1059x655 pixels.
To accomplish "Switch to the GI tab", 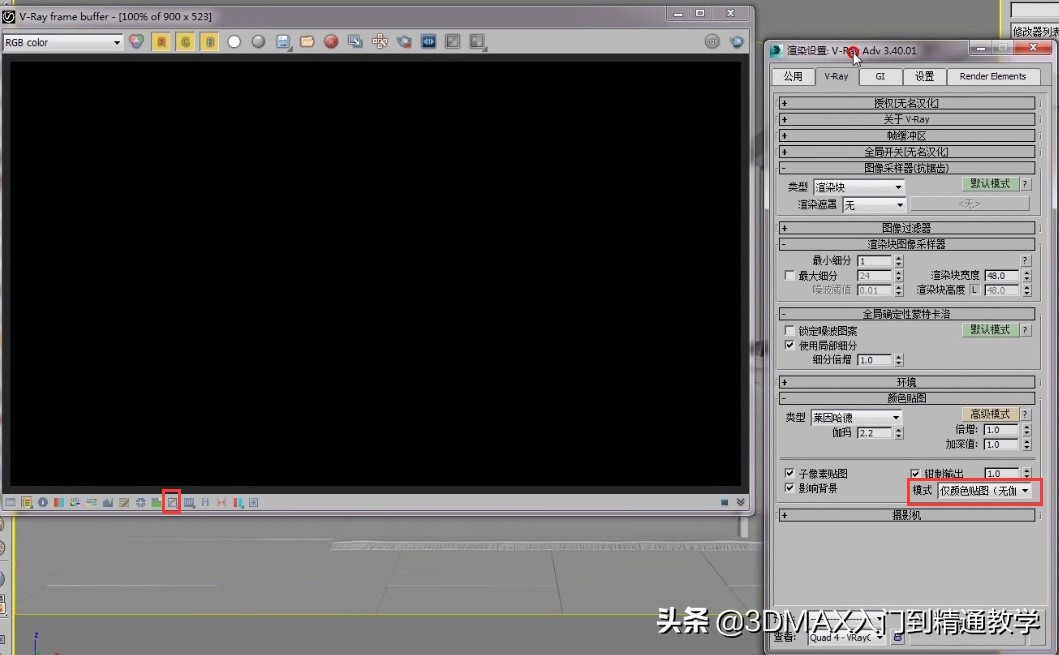I will pos(879,75).
